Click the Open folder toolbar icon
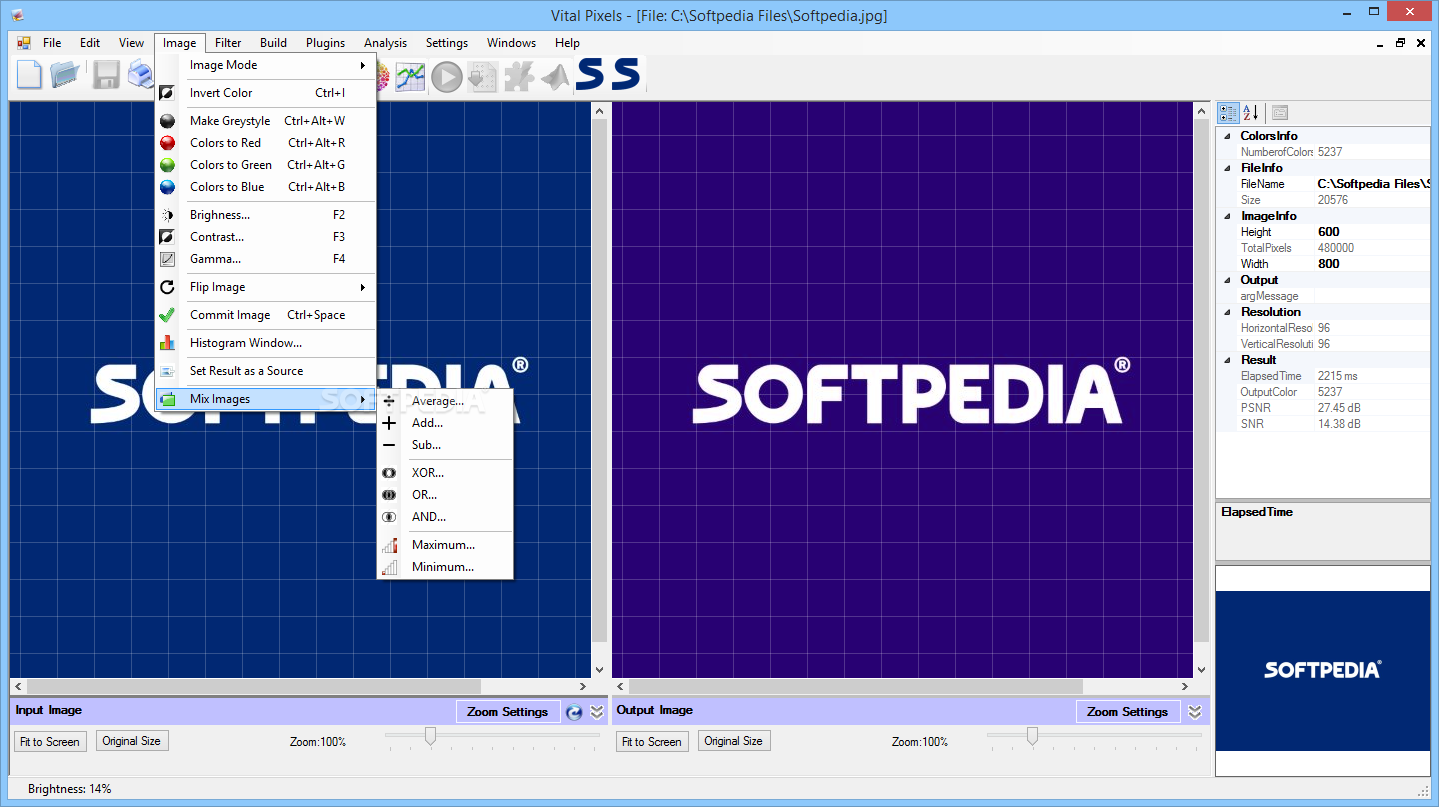The width and height of the screenshot is (1439, 807). [65, 75]
